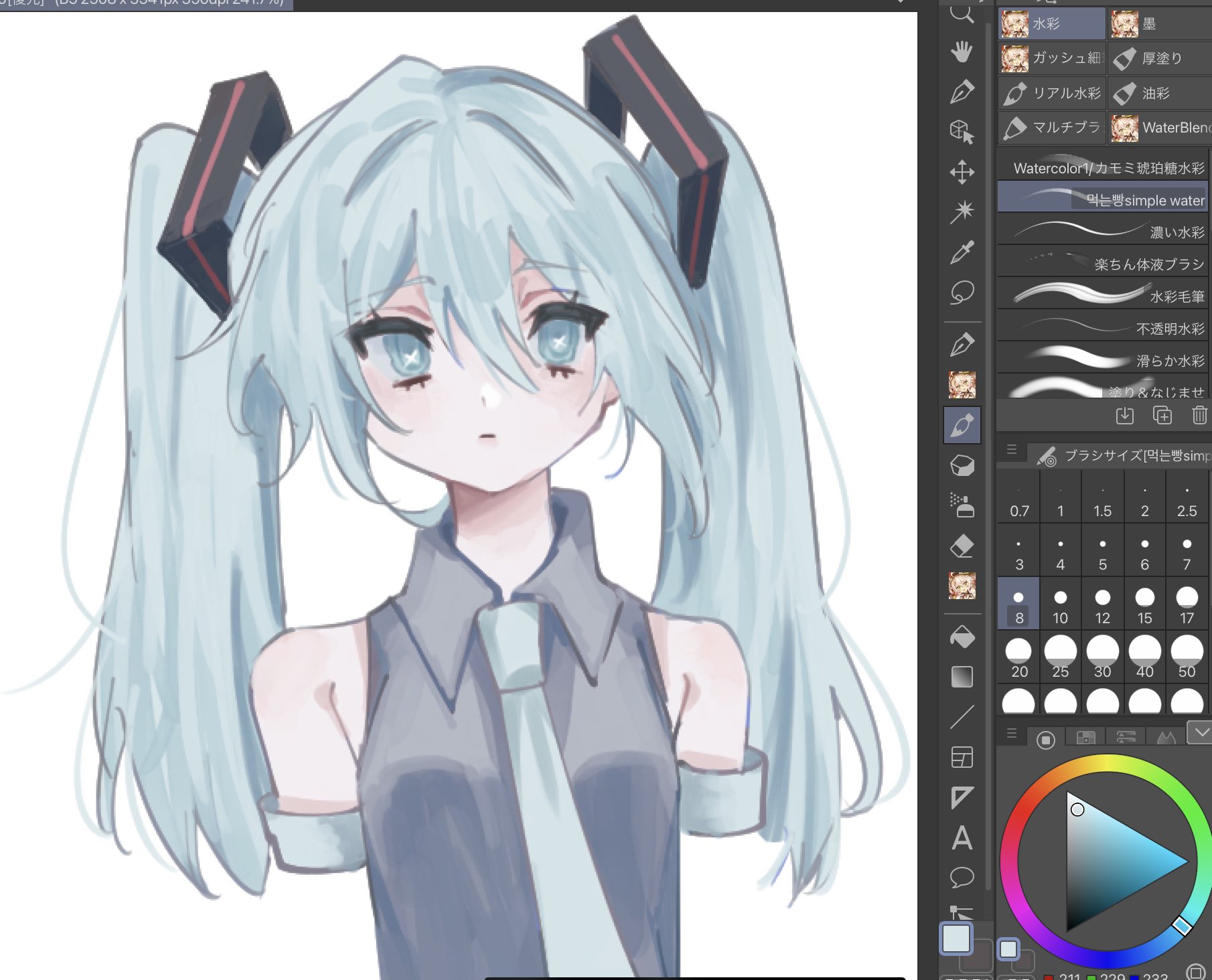Screen dimensions: 1212x980
Task: Open the Color Slider tab
Action: 1126,738
